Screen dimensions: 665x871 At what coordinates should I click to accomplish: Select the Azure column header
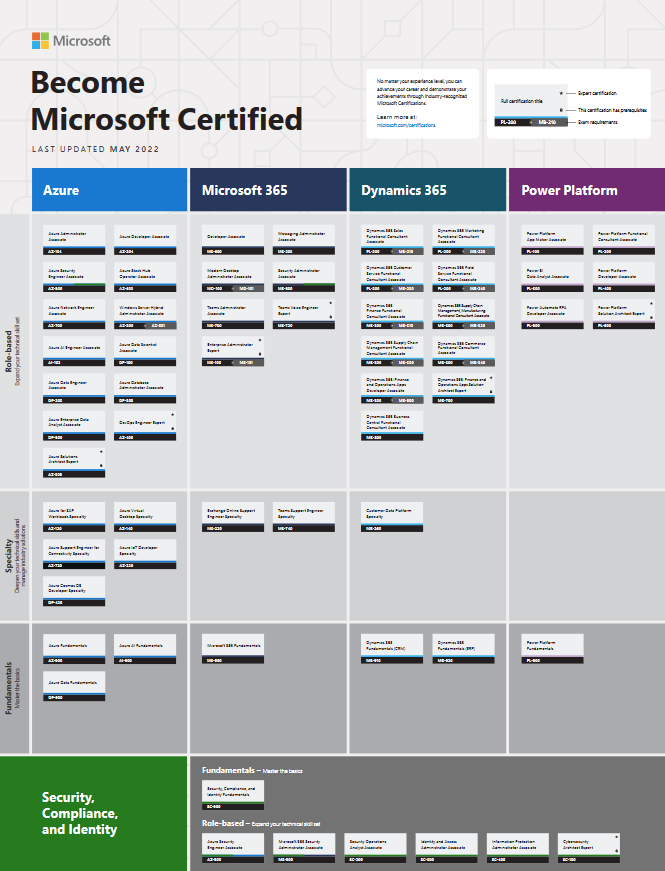pos(109,190)
